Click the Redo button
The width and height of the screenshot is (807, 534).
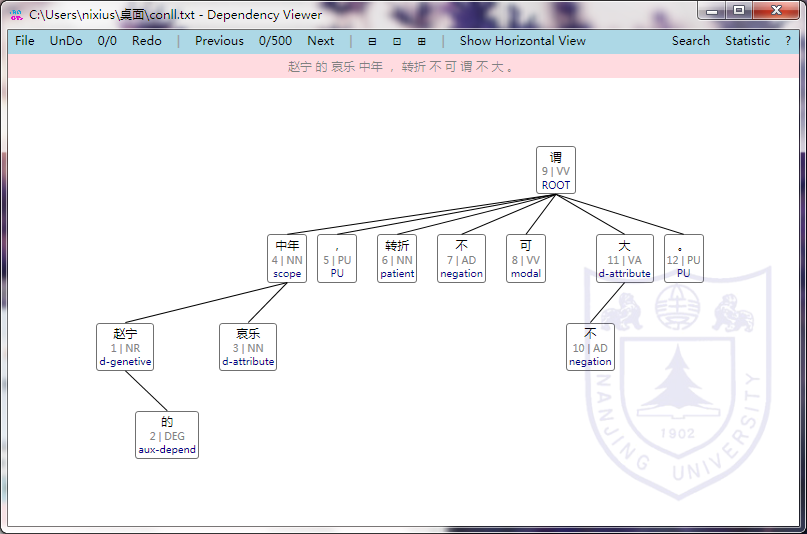click(x=146, y=41)
